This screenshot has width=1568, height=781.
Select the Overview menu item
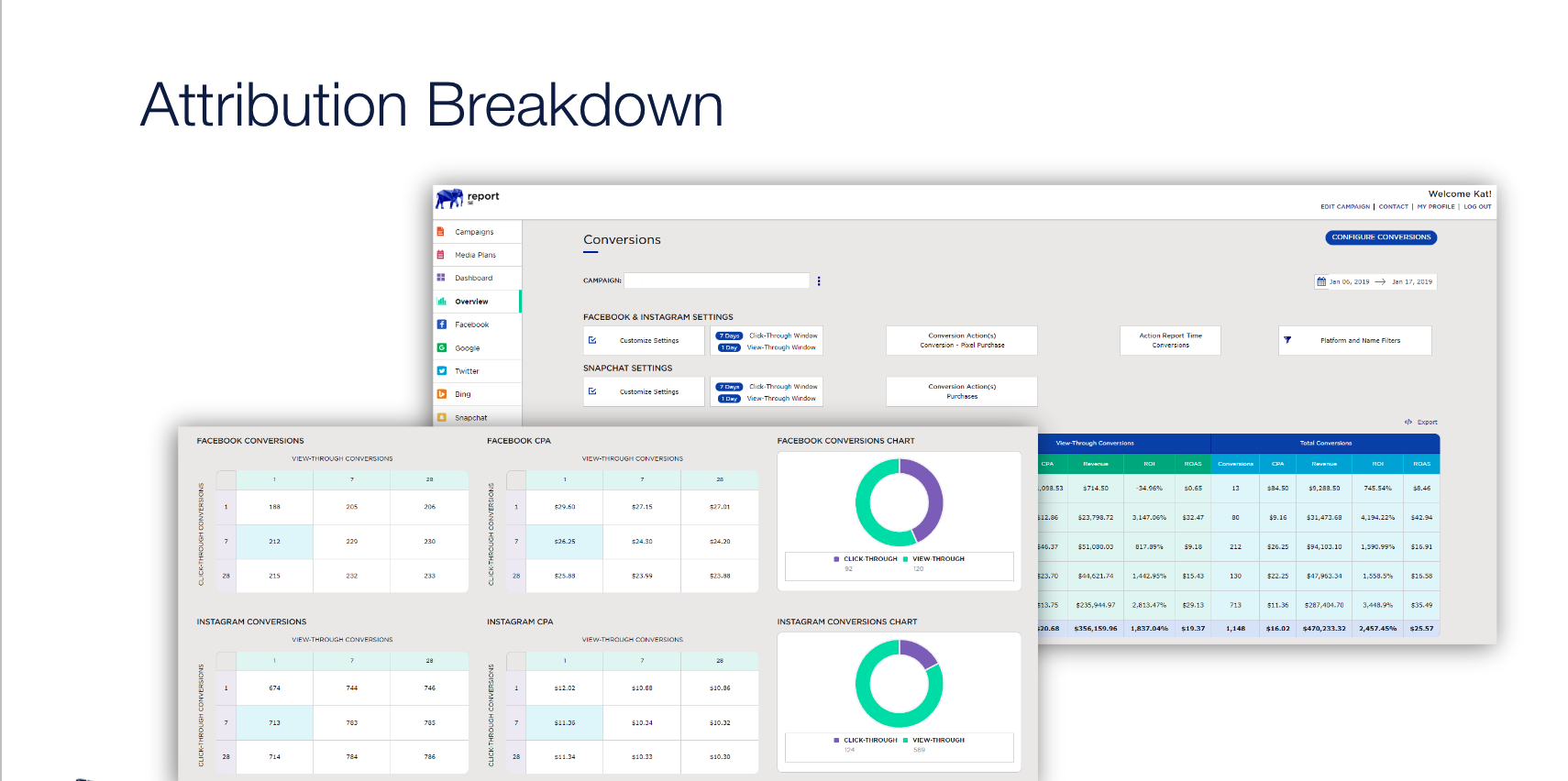pos(477,302)
